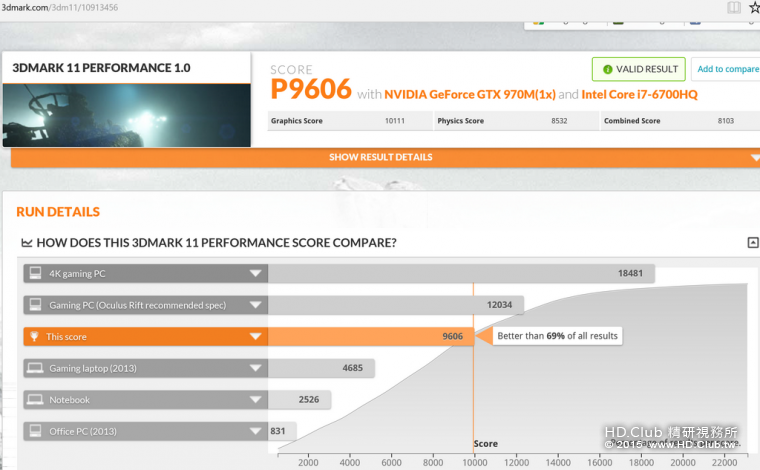Click the 4685 Gaming laptop score bar

point(321,368)
